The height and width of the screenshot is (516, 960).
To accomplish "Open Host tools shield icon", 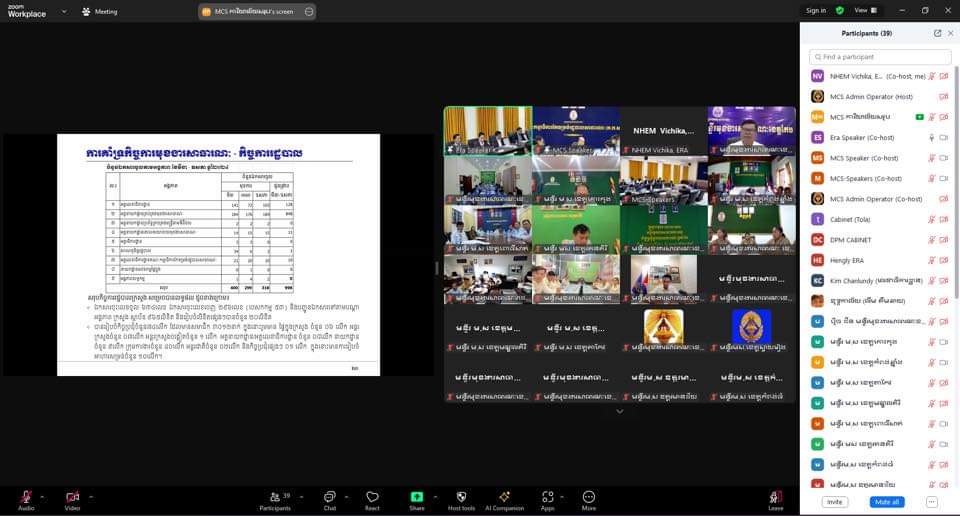I will [461, 499].
